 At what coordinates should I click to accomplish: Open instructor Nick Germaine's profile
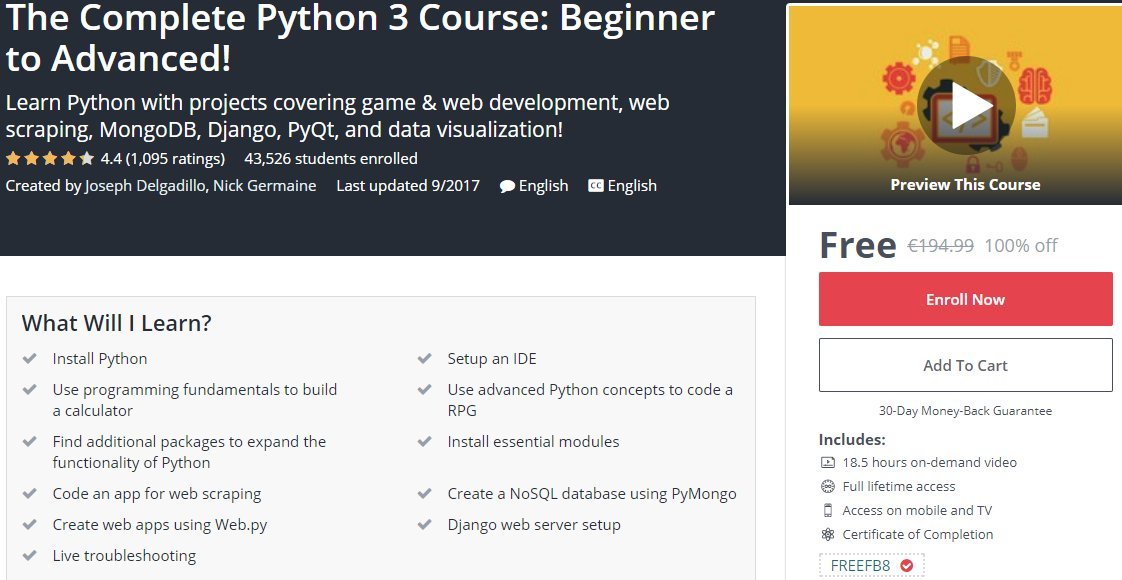point(265,186)
